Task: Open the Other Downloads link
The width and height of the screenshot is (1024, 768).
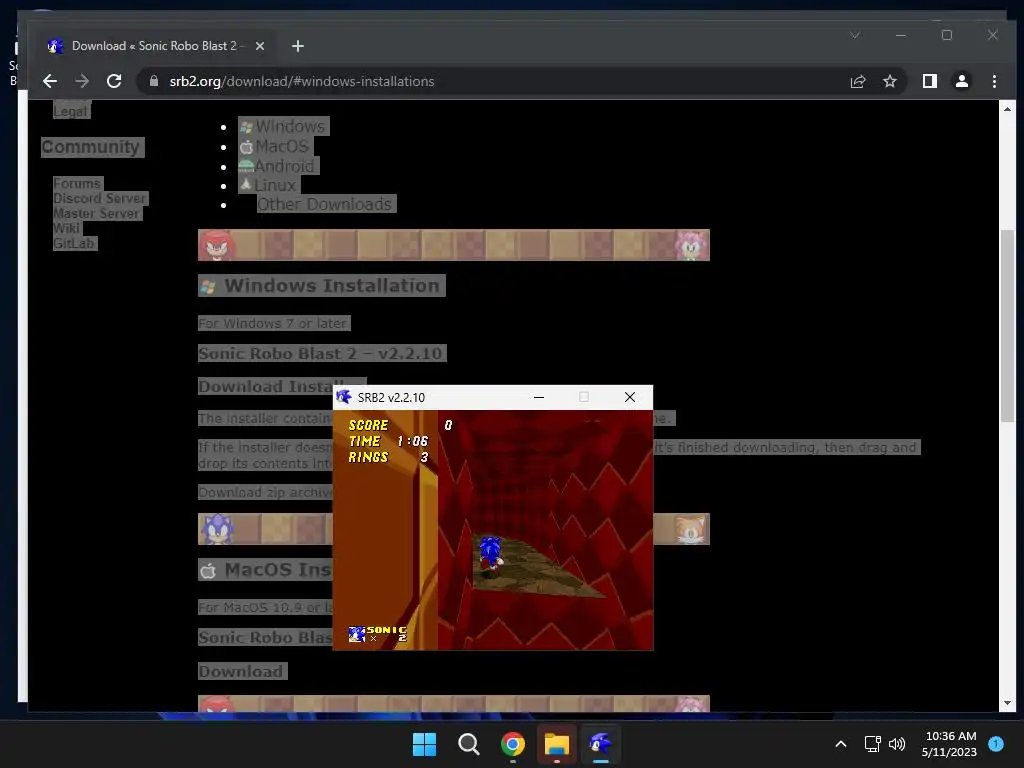Action: coord(325,204)
